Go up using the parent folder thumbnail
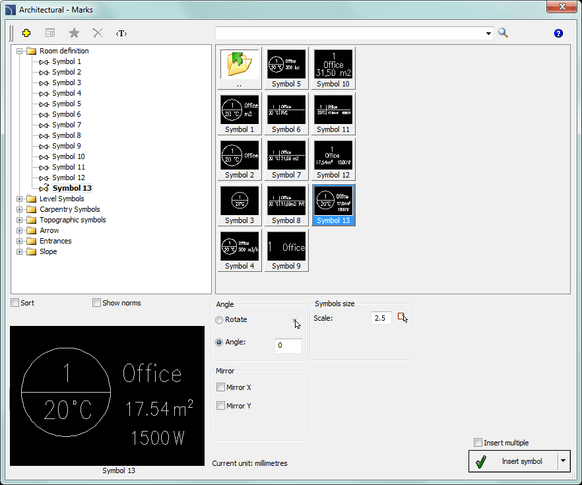Screen dimensions: 582x485 (x=239, y=68)
